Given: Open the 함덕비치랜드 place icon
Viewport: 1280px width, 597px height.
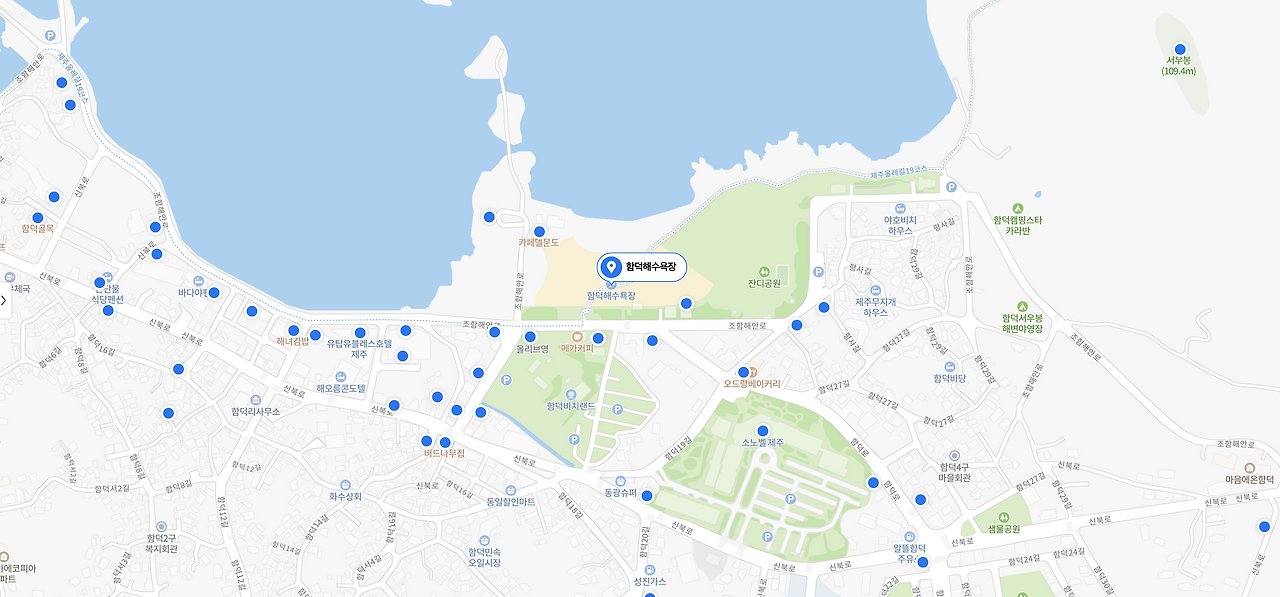Looking at the screenshot, I should (x=571, y=394).
